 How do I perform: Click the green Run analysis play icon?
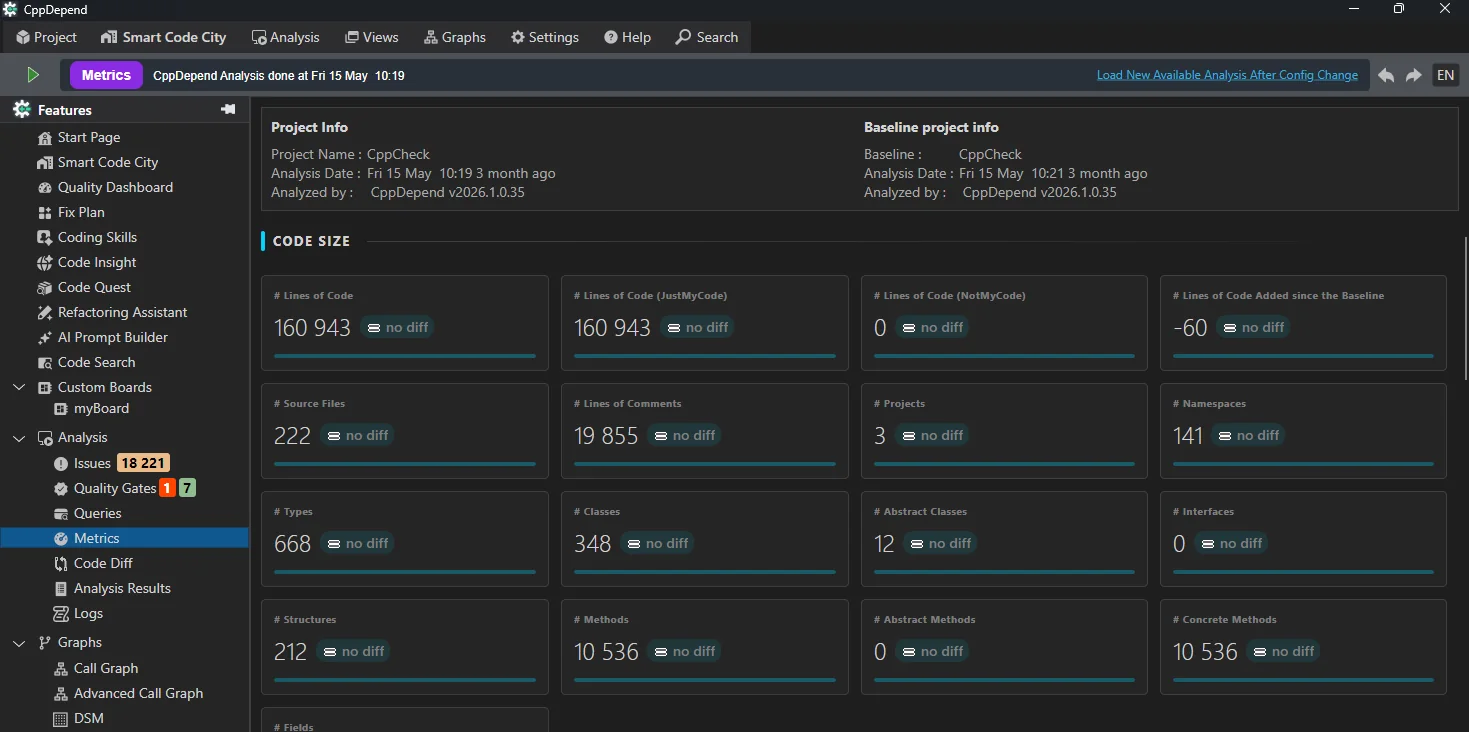point(33,75)
